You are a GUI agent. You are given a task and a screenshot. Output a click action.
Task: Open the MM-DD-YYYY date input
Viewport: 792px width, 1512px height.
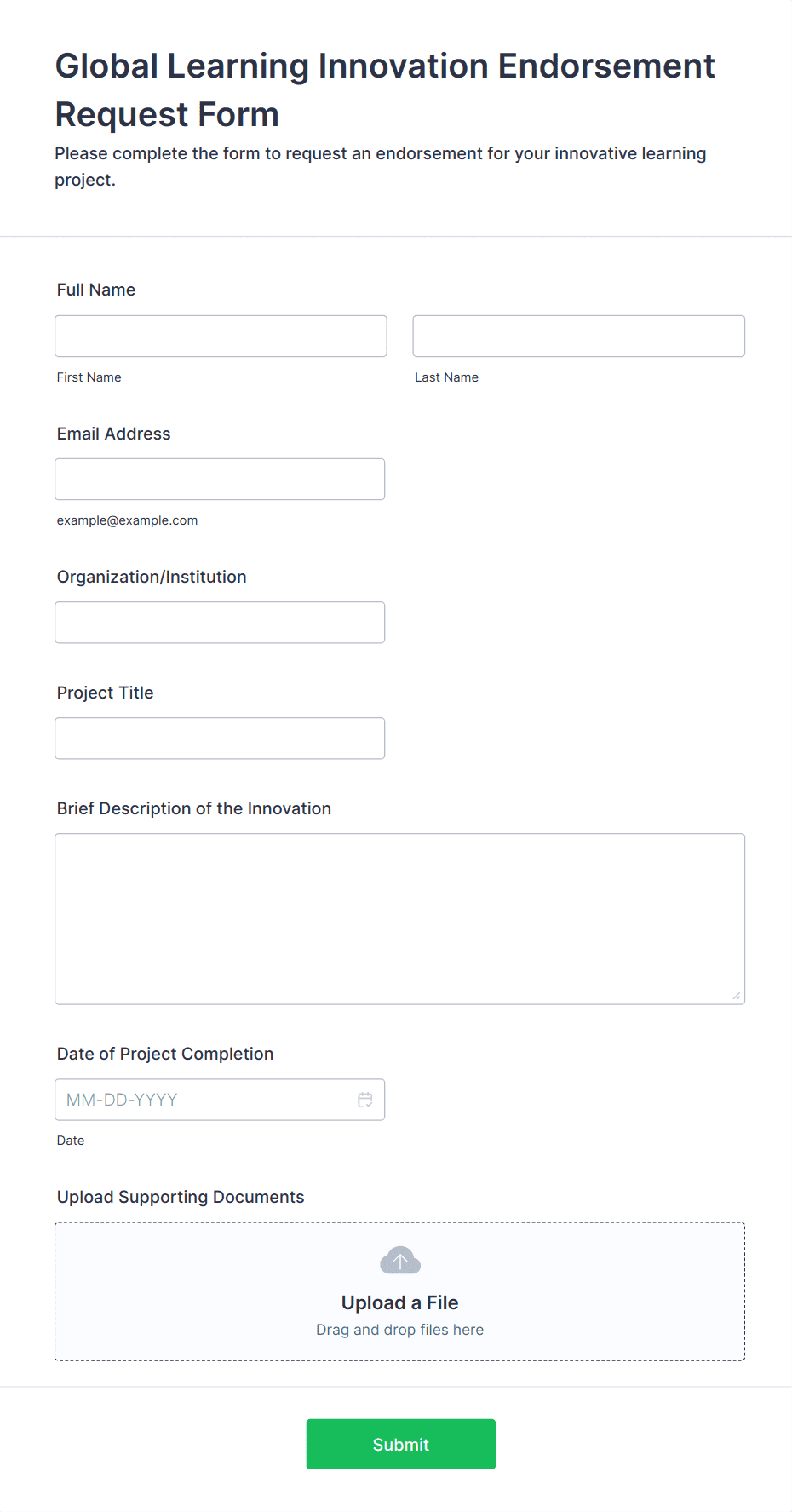[204, 1100]
